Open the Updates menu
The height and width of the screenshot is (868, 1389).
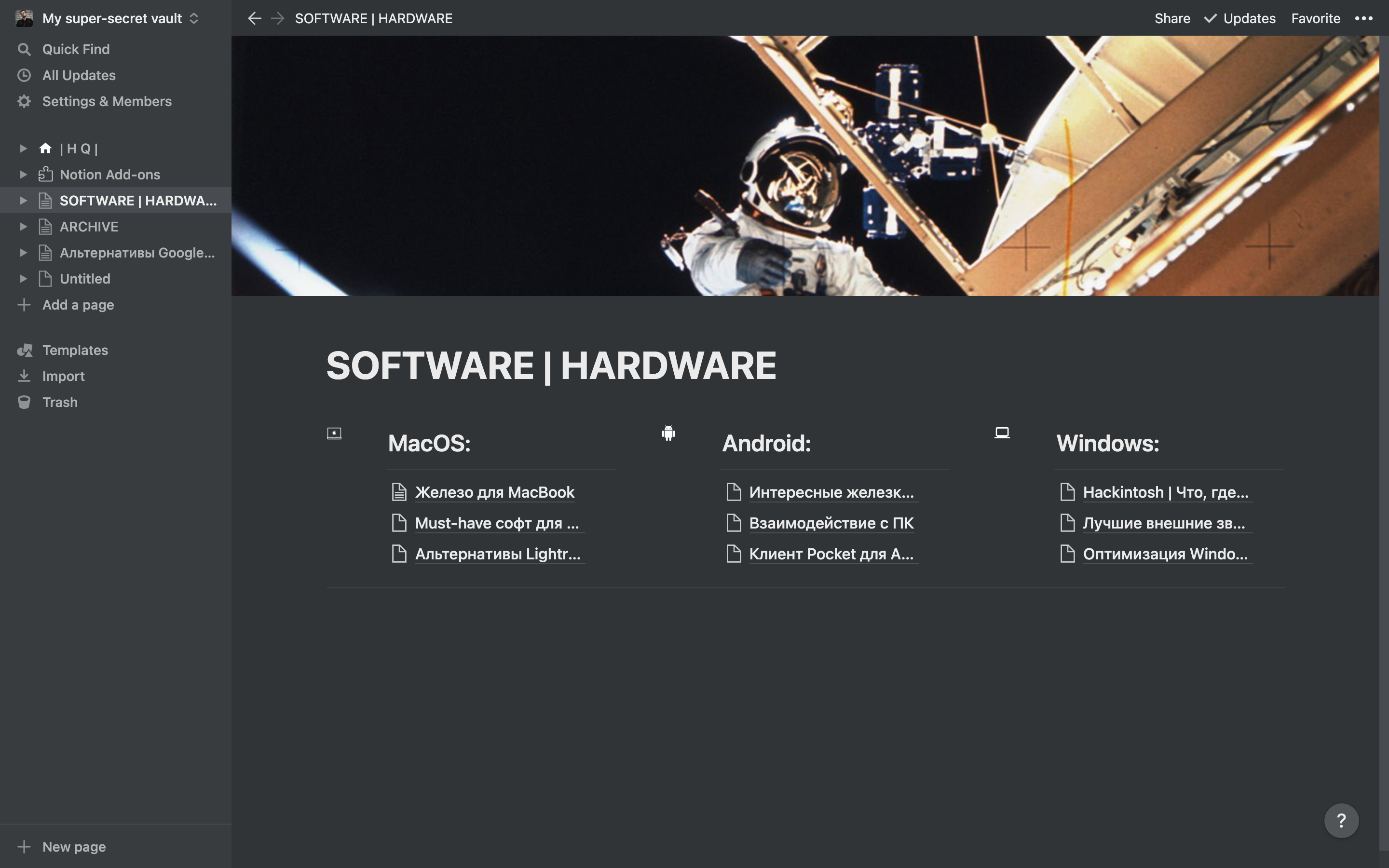pos(1240,18)
